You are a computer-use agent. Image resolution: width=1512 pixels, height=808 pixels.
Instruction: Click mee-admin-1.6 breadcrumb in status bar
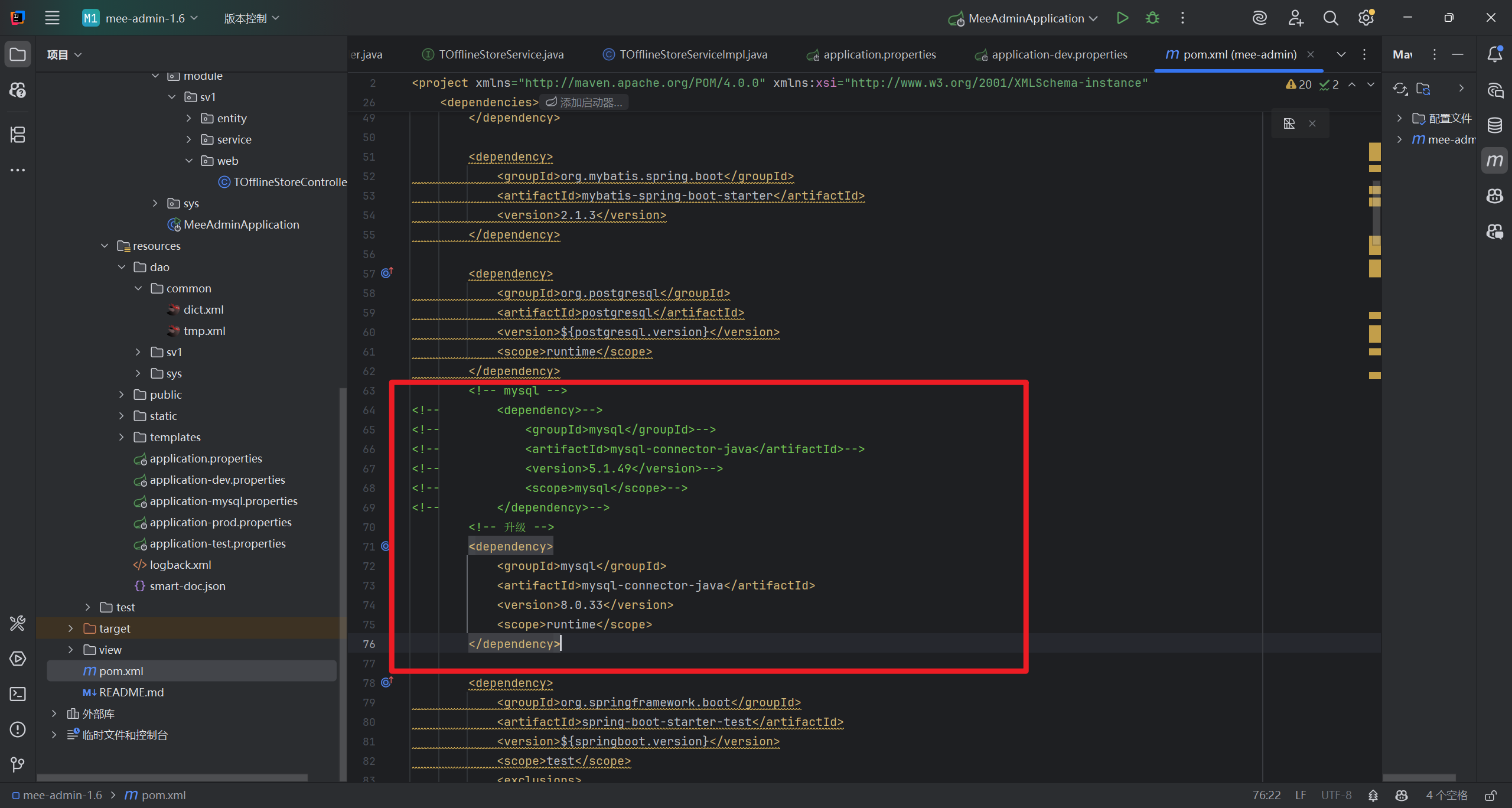tap(57, 795)
